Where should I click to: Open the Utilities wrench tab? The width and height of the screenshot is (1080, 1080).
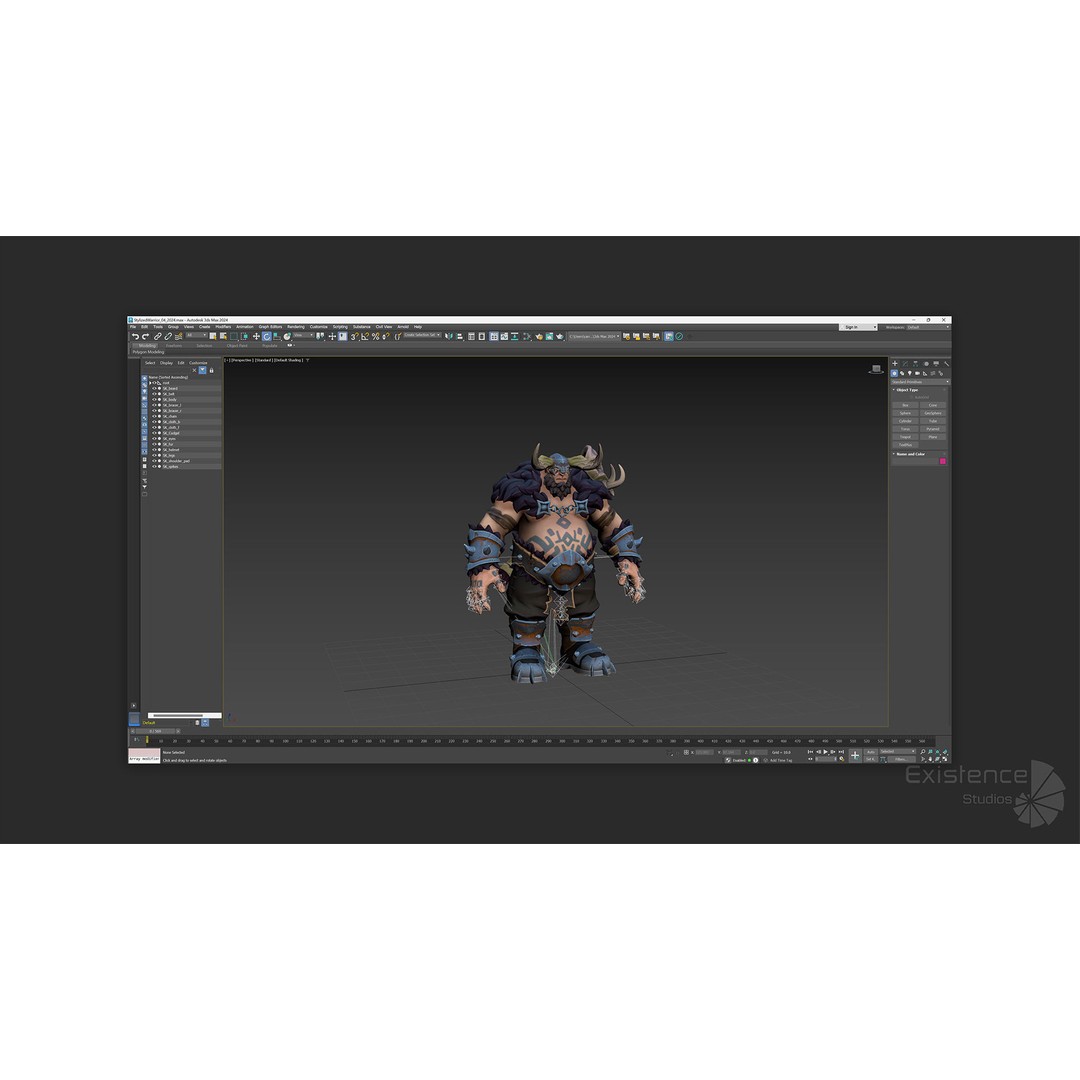[x=946, y=363]
